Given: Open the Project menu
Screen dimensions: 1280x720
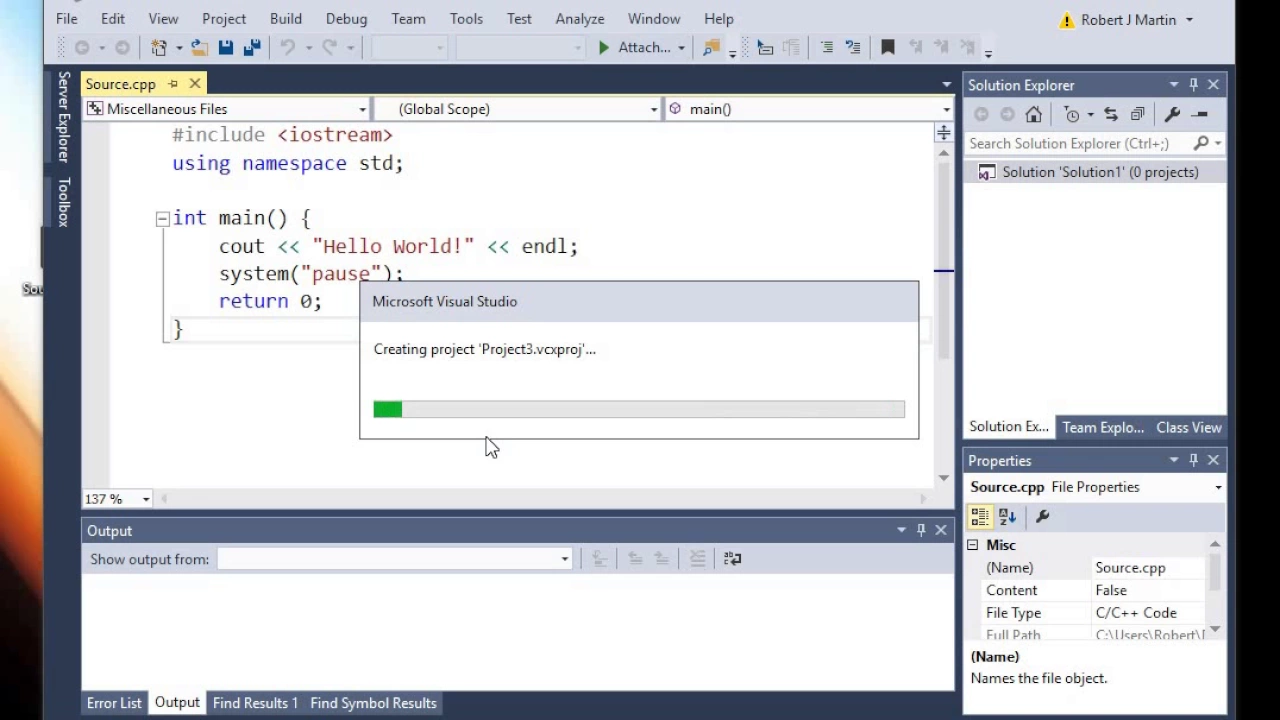Looking at the screenshot, I should click(224, 18).
